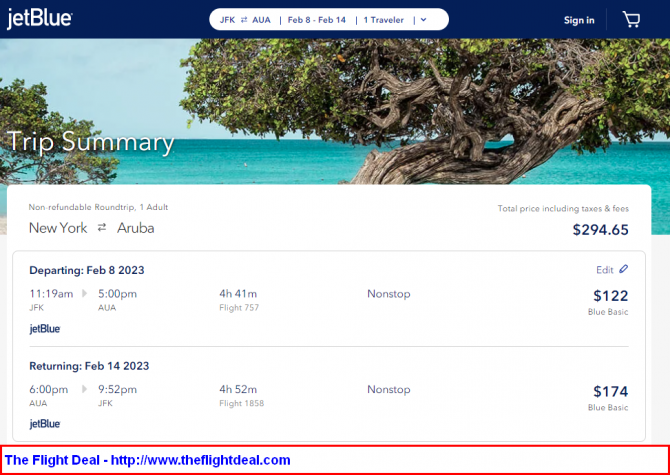Image resolution: width=670 pixels, height=475 pixels.
Task: Click the 4h 41m duration
Action: pos(238,294)
